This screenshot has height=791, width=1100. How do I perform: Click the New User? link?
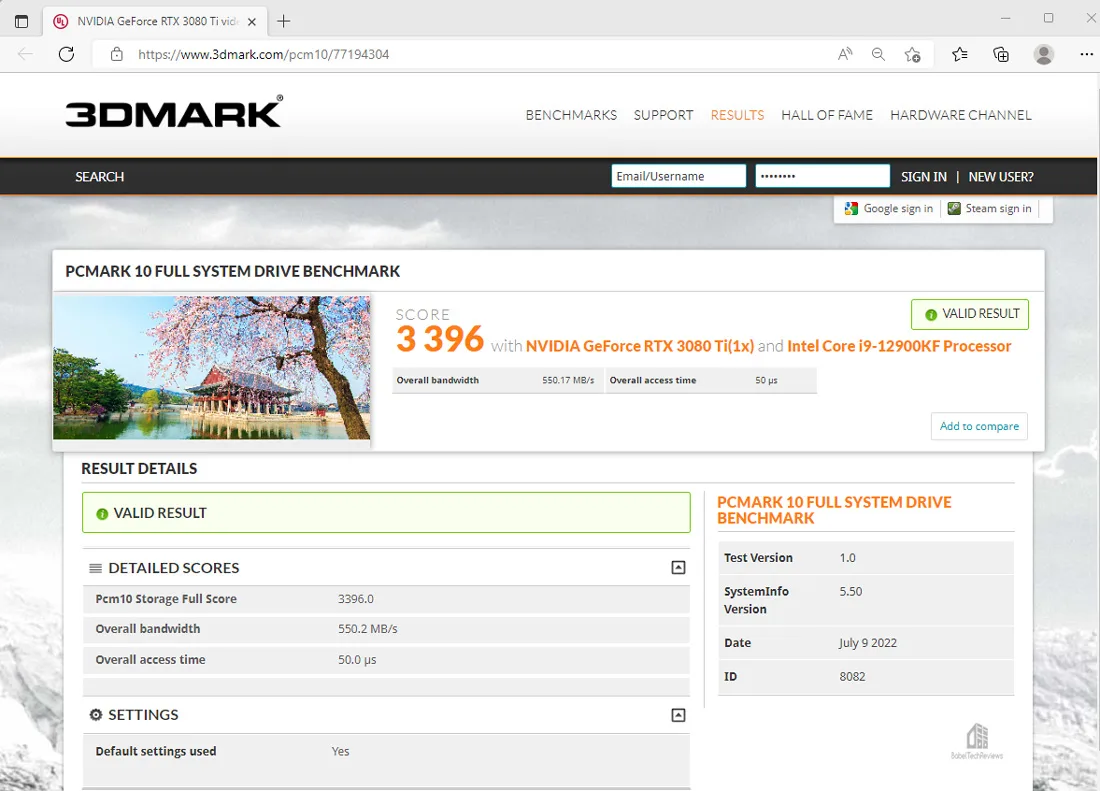coord(1001,177)
